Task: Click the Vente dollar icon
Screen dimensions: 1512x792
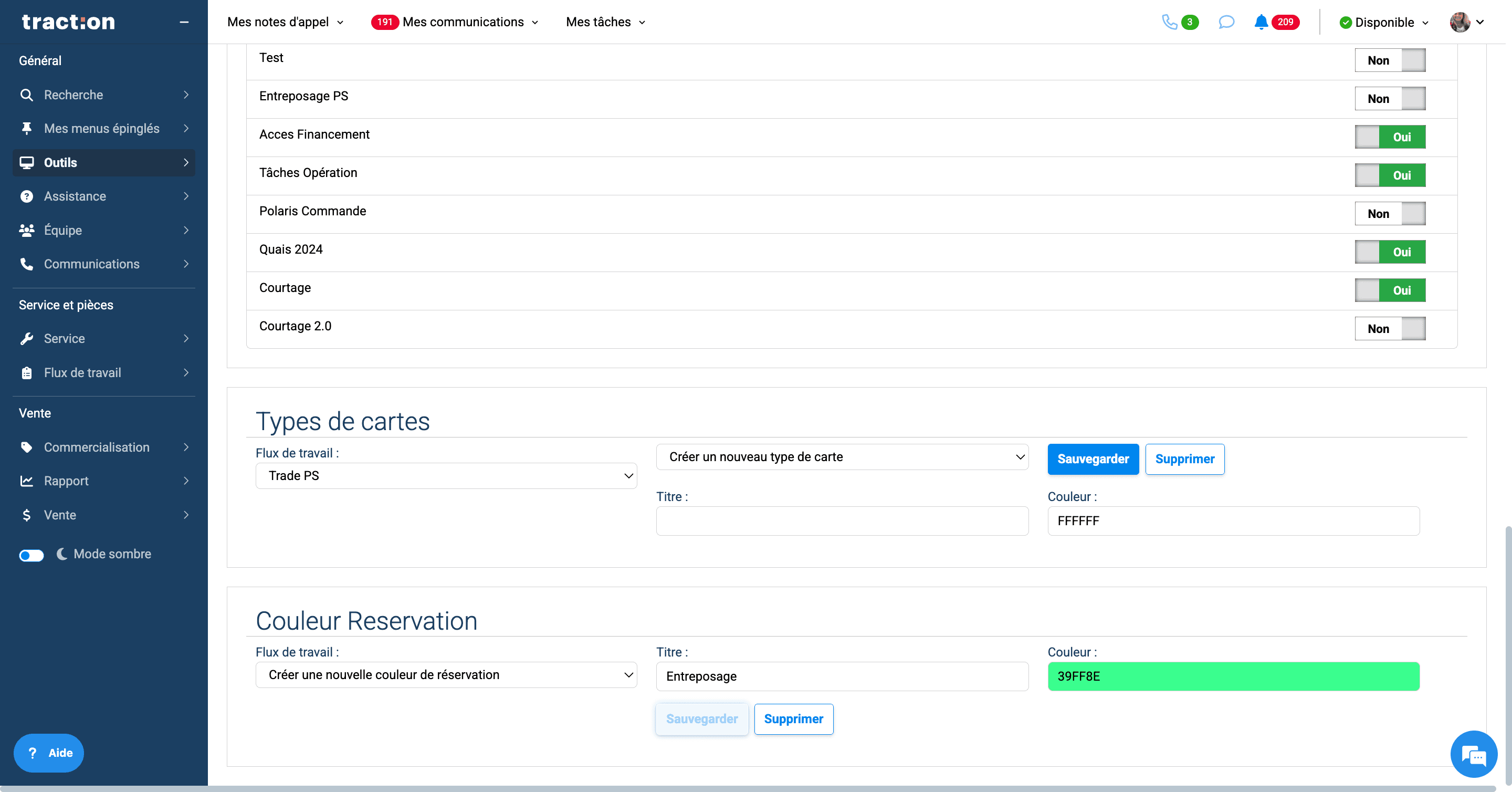Action: pyautogui.click(x=26, y=515)
